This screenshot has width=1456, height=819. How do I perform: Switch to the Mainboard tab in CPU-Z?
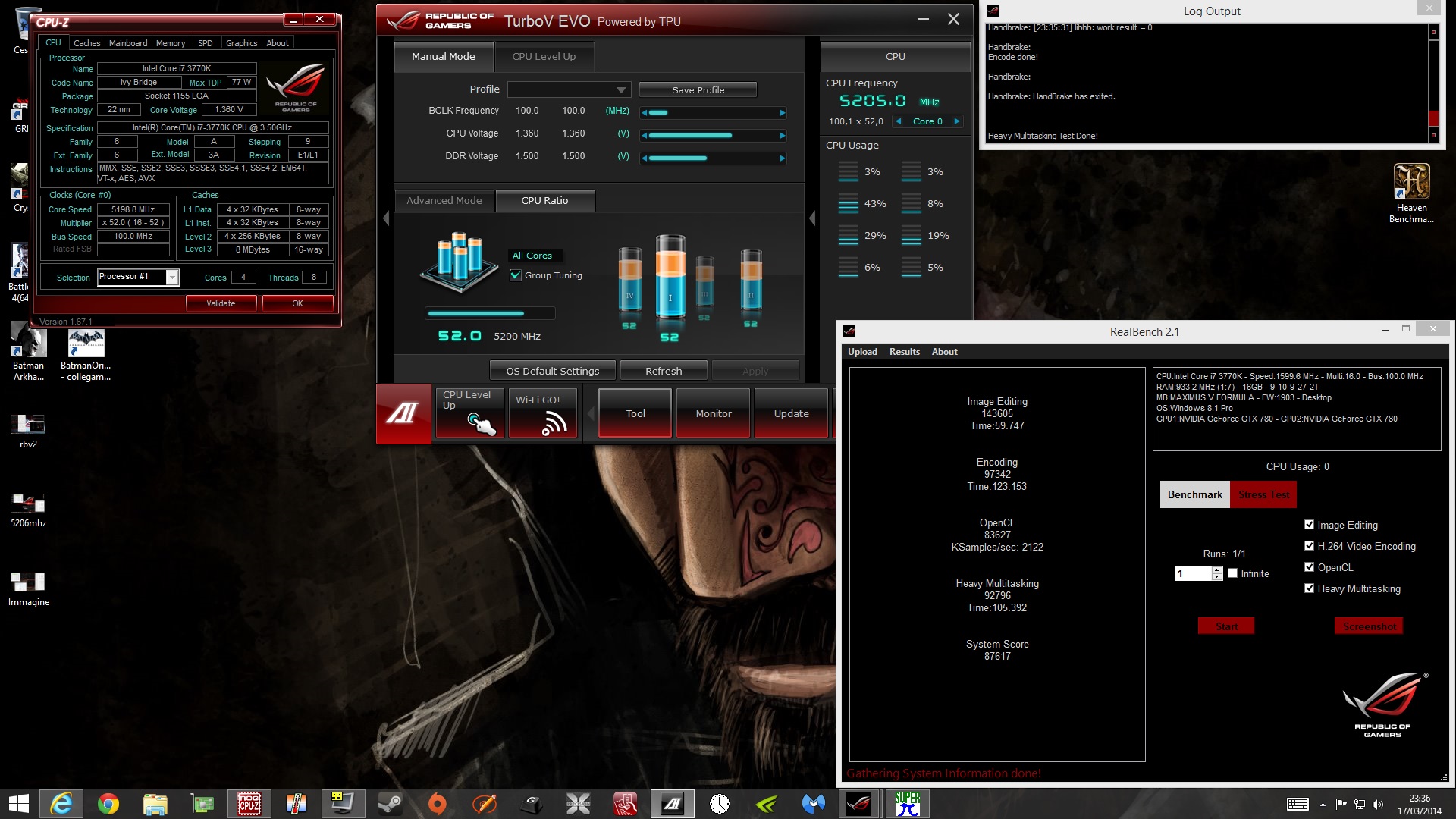(128, 43)
